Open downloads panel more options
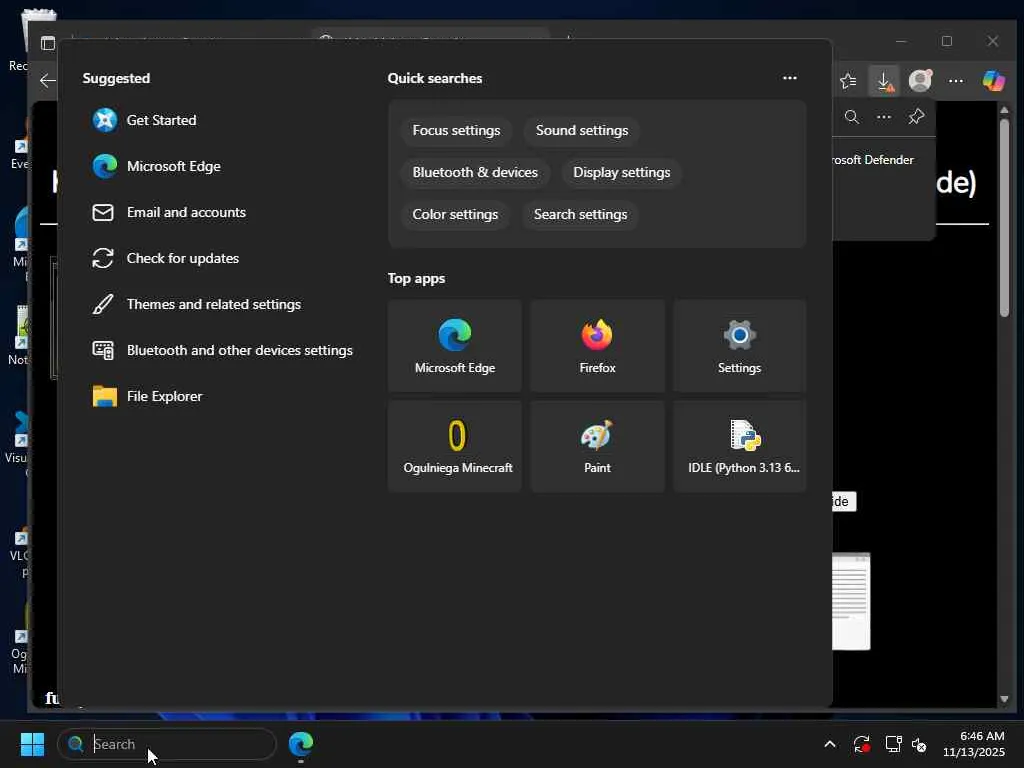Viewport: 1024px width, 768px height. 884,117
